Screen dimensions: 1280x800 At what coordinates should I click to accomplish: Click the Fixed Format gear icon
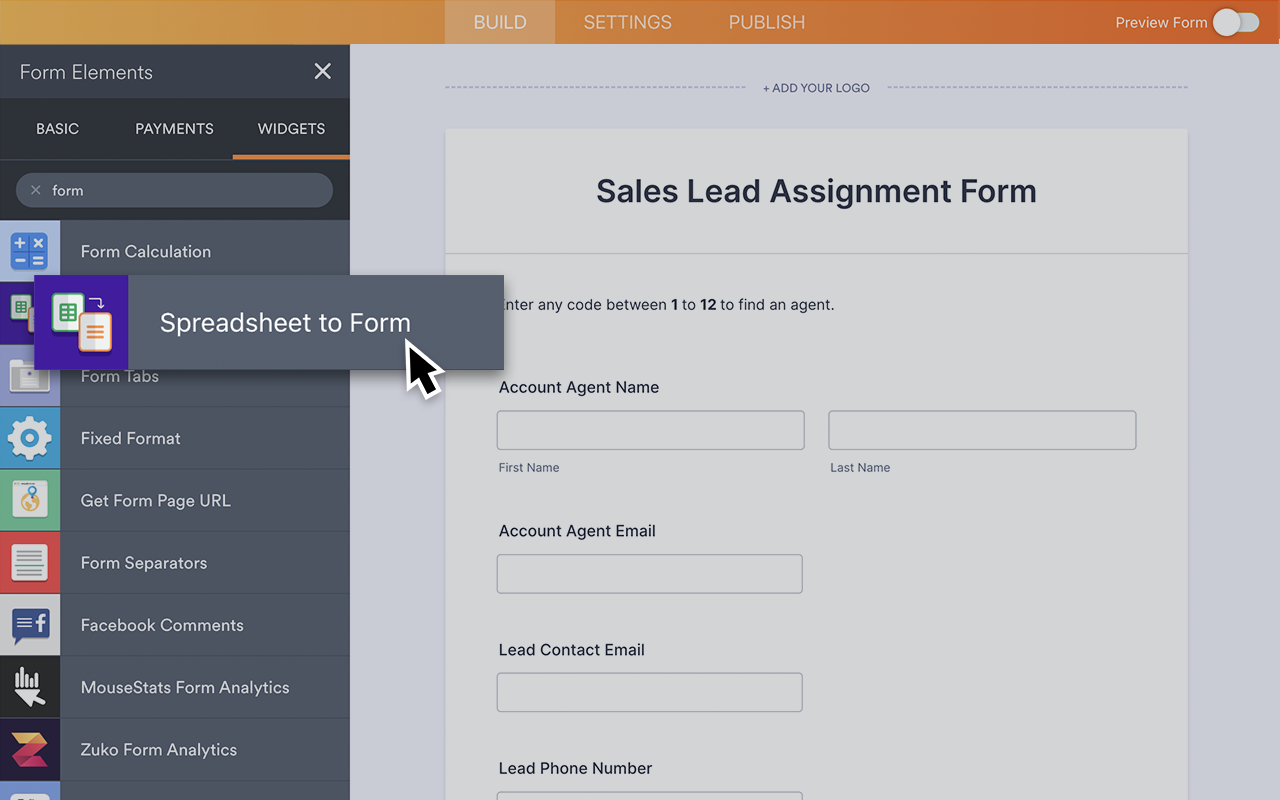(30, 438)
